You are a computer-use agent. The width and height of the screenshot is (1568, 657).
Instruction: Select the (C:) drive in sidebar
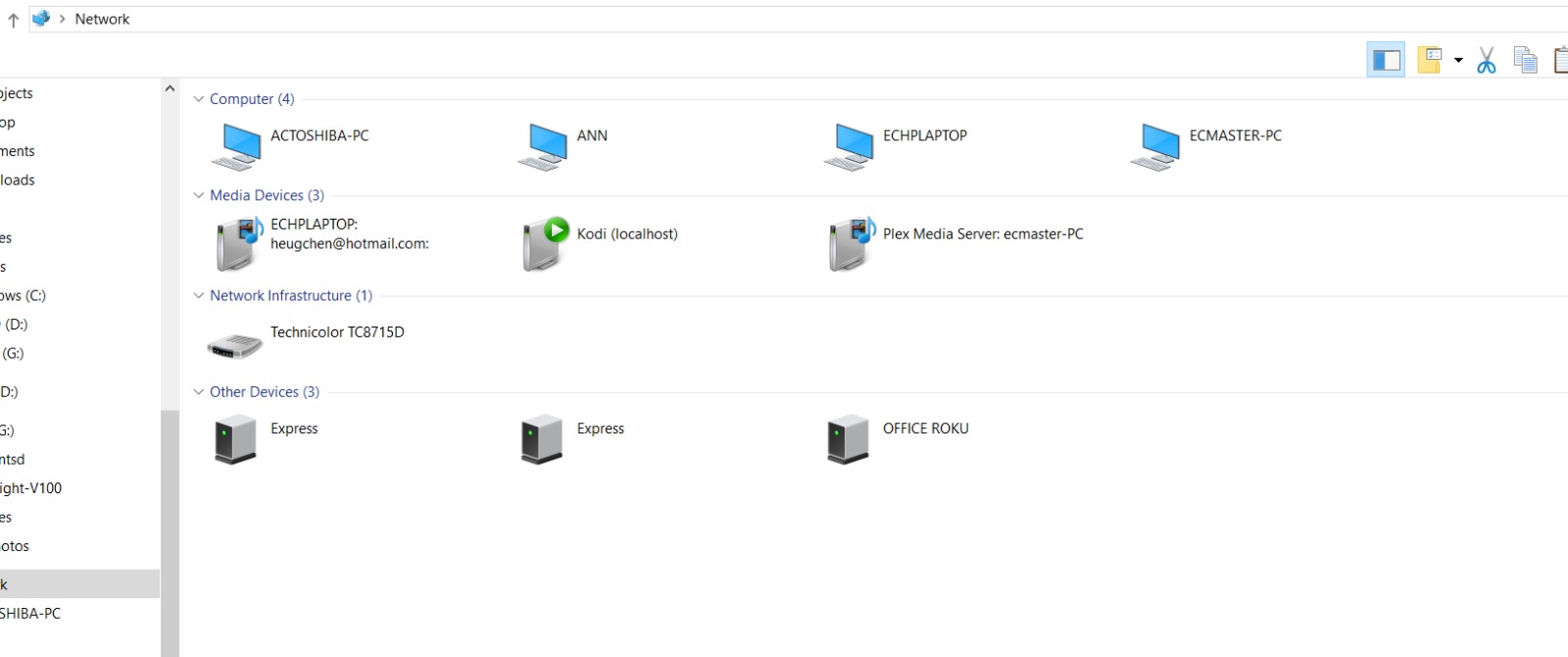click(24, 295)
